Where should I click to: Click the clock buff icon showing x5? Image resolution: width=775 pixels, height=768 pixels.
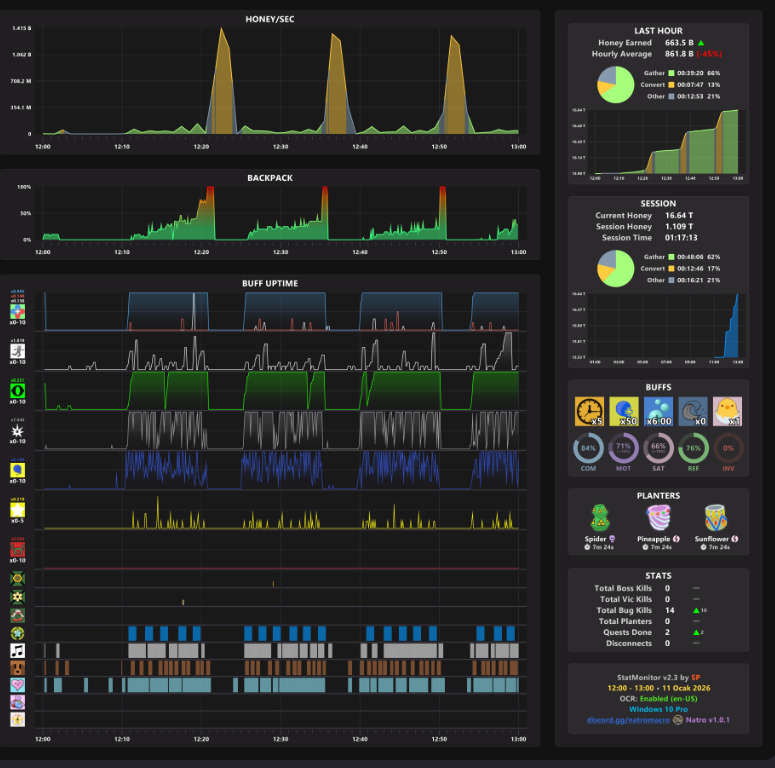pyautogui.click(x=589, y=411)
